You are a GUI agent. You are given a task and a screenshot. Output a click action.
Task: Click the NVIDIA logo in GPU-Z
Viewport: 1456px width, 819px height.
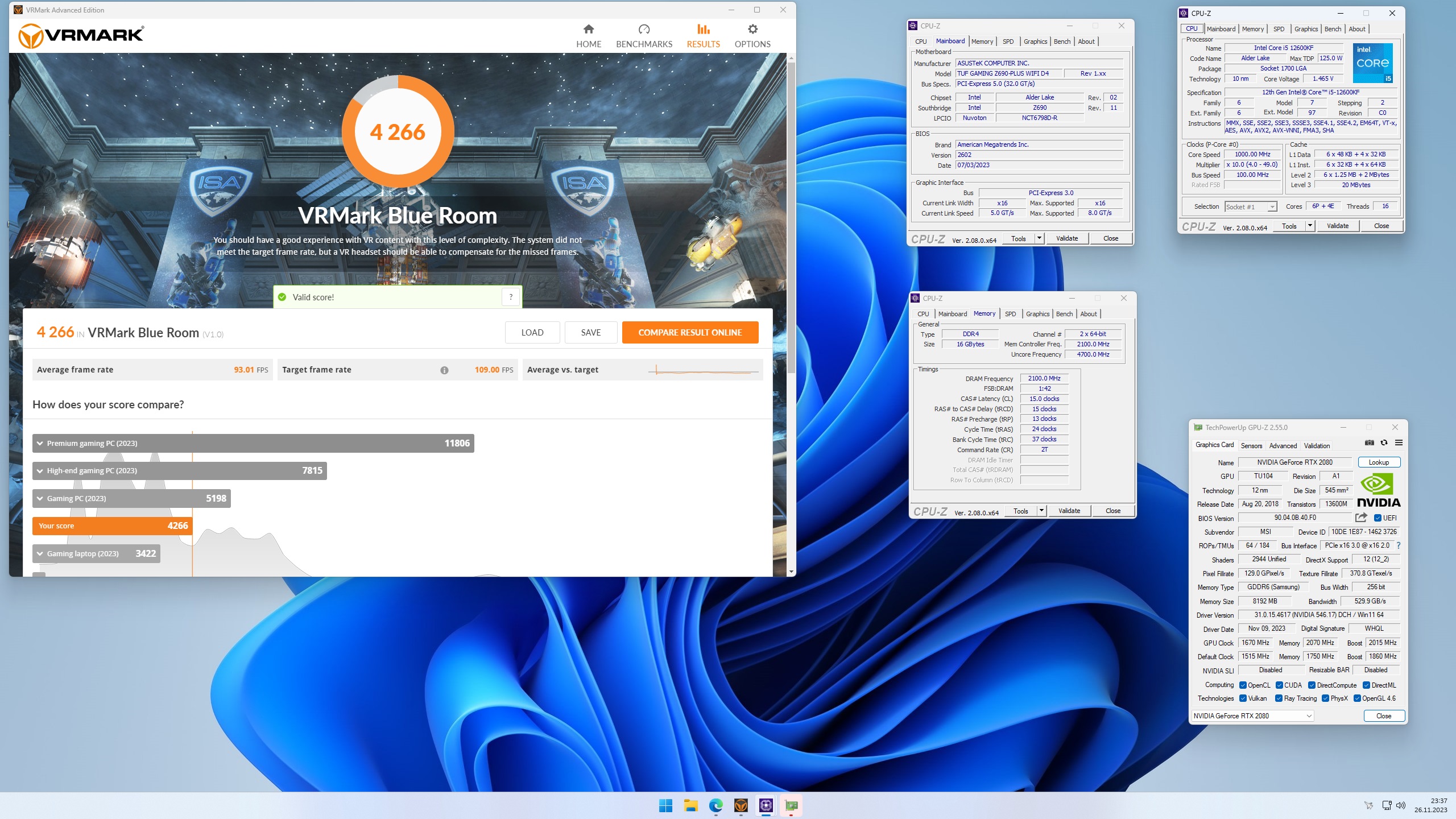coord(1379,491)
